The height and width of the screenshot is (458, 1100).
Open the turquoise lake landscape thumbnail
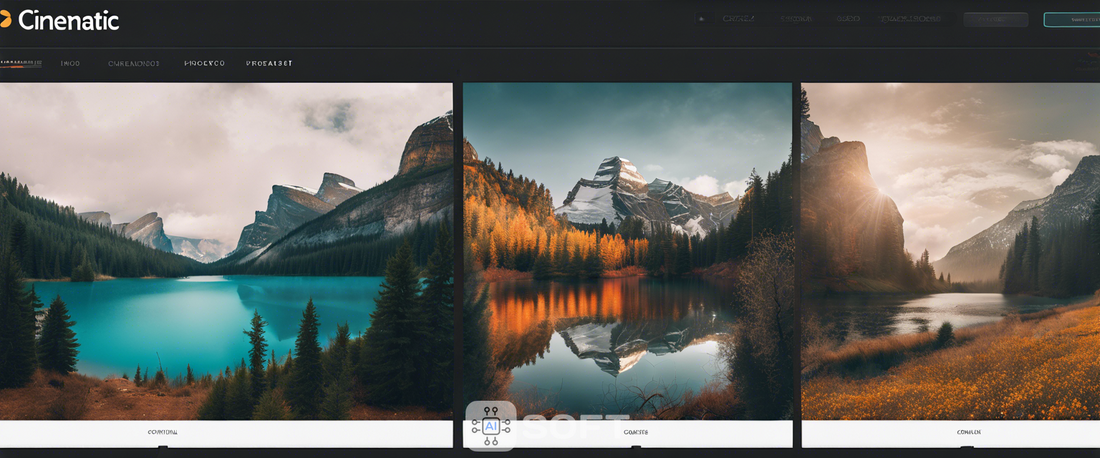[x=226, y=250]
